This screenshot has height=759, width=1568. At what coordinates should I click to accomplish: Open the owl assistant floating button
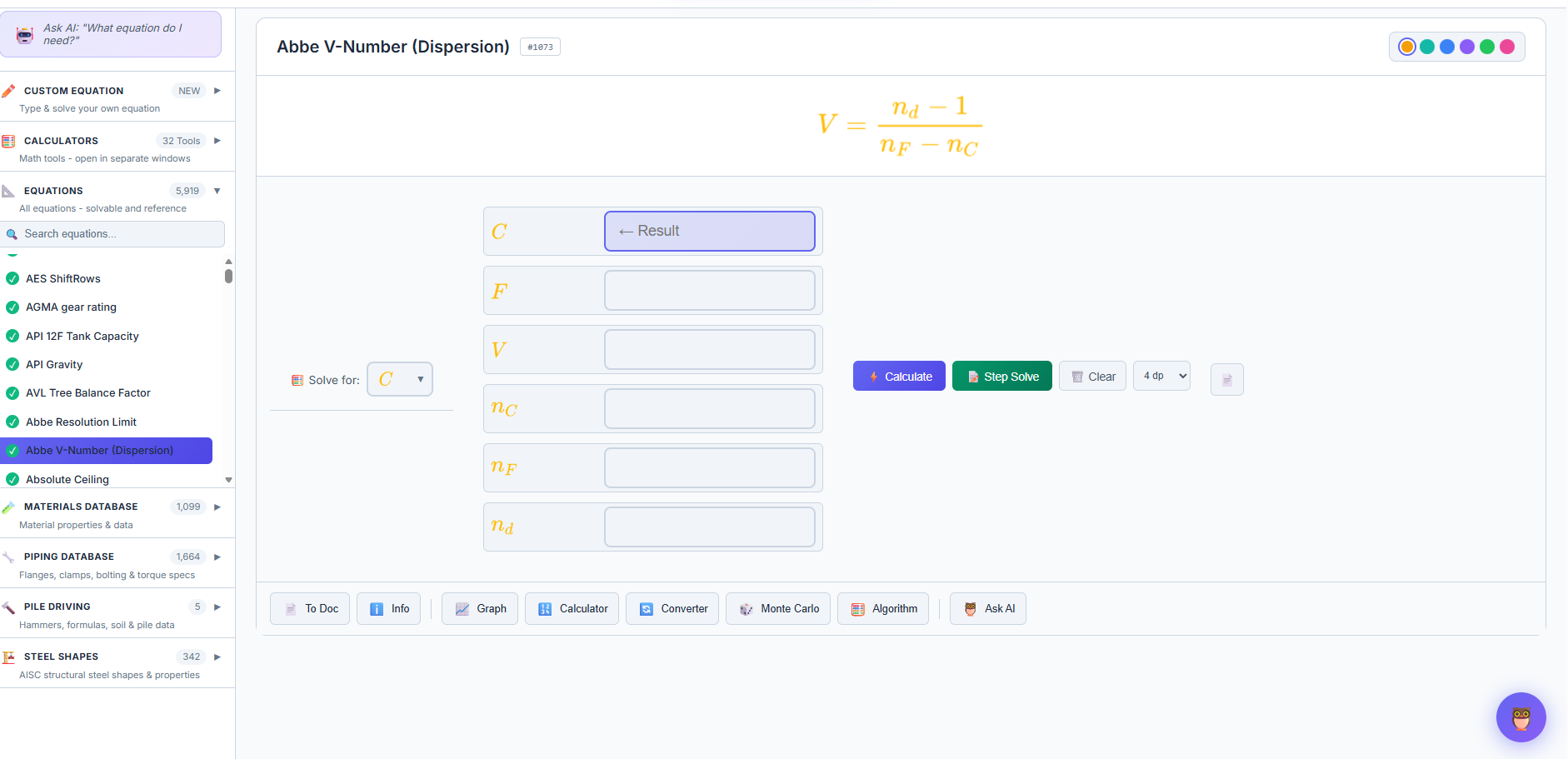click(x=1521, y=717)
